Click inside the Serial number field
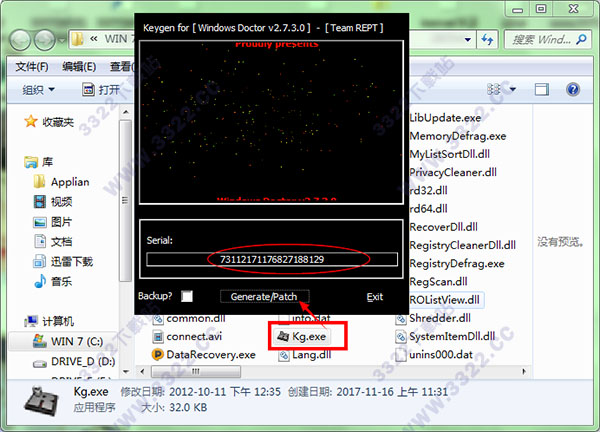 272,259
